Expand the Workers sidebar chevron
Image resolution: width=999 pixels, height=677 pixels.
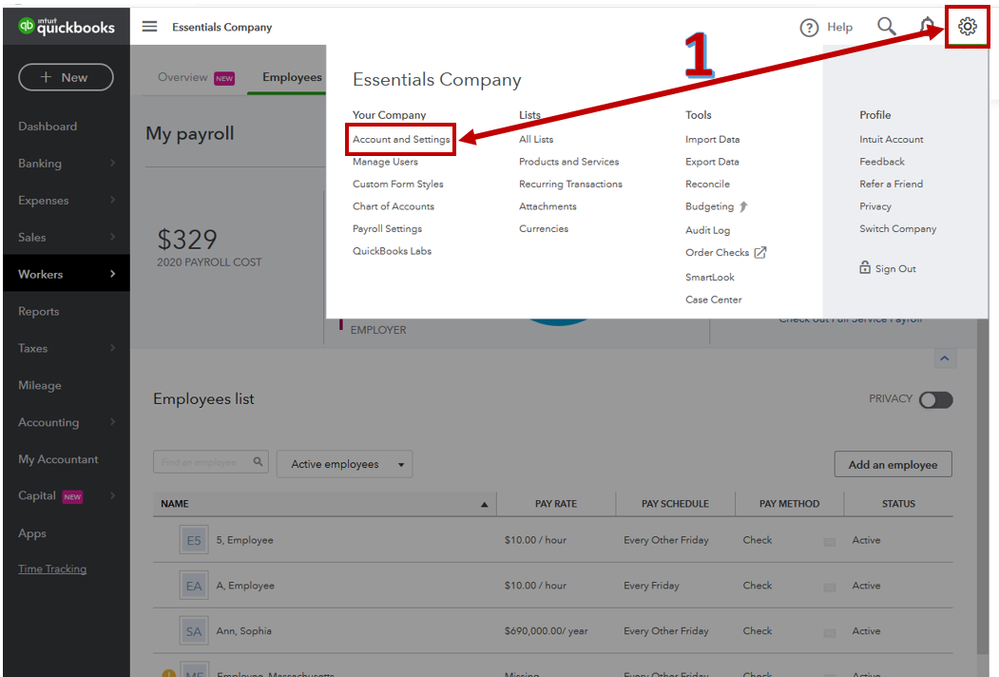(x=113, y=274)
